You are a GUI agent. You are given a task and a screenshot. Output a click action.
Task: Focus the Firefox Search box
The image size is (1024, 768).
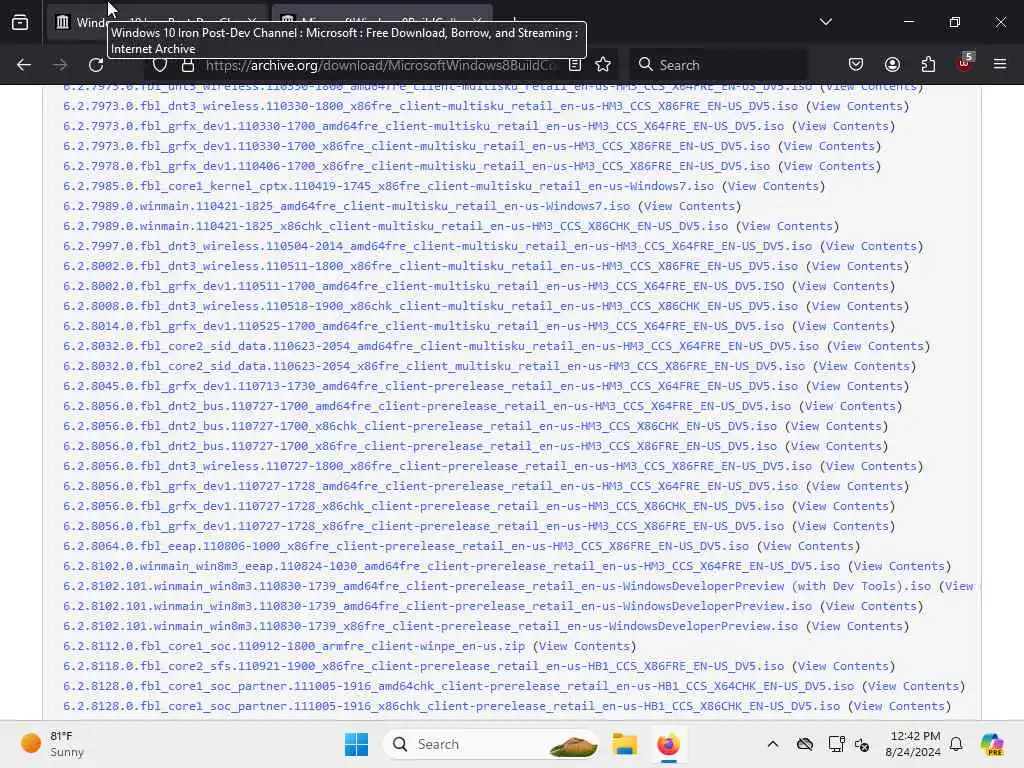click(x=718, y=65)
